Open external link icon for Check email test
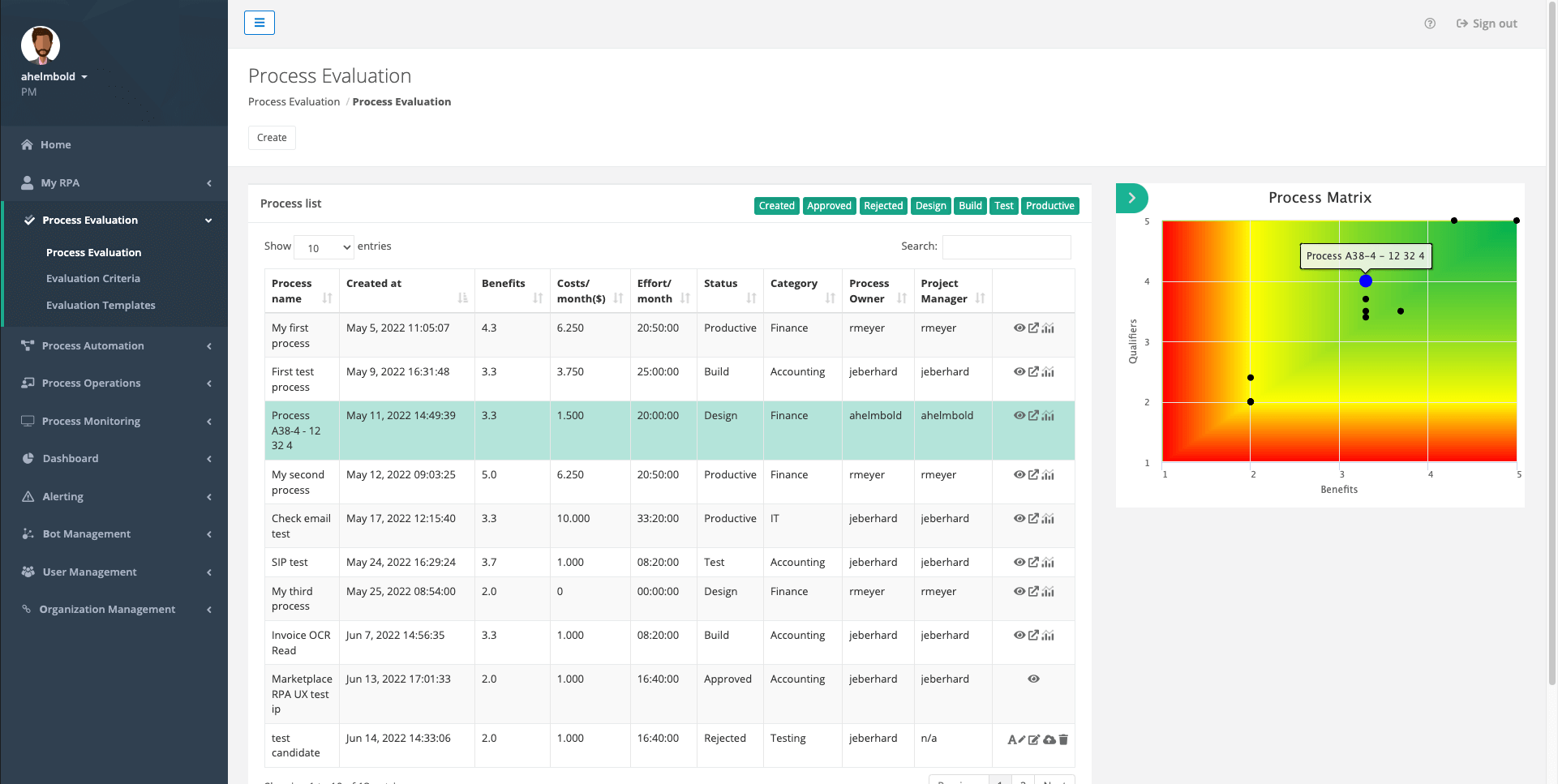The height and width of the screenshot is (784, 1558). pyautogui.click(x=1033, y=519)
